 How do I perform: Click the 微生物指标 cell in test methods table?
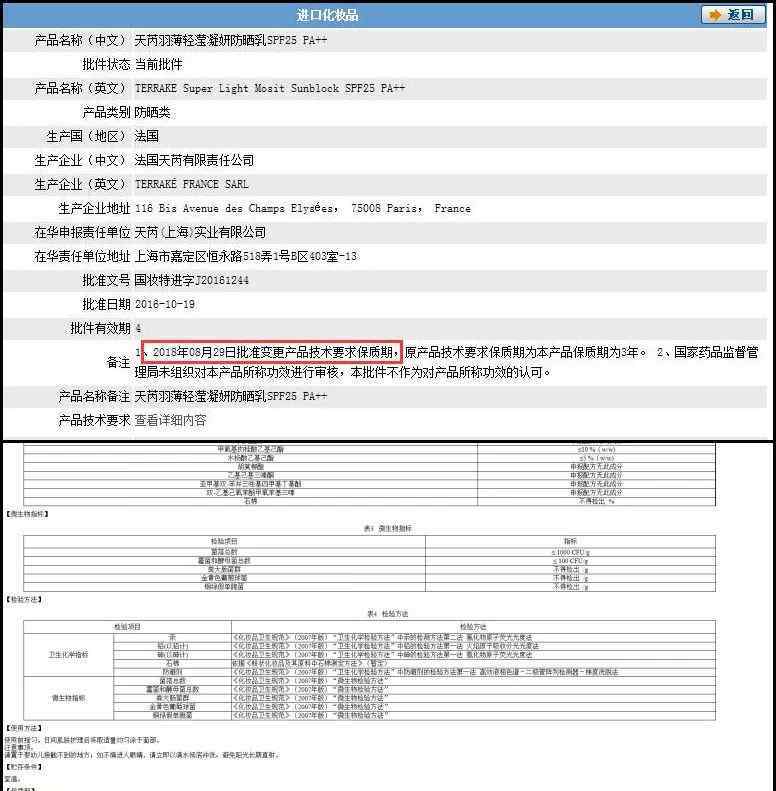[69, 698]
